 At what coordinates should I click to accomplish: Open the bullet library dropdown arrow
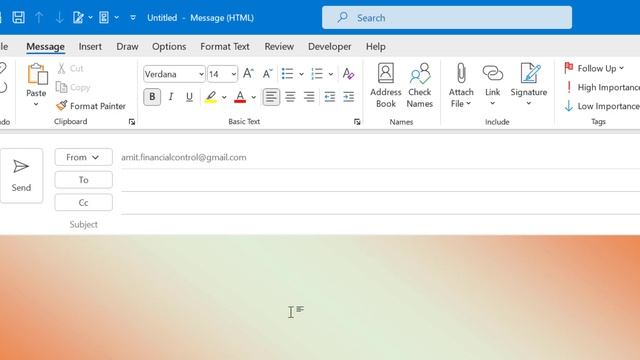[301, 74]
